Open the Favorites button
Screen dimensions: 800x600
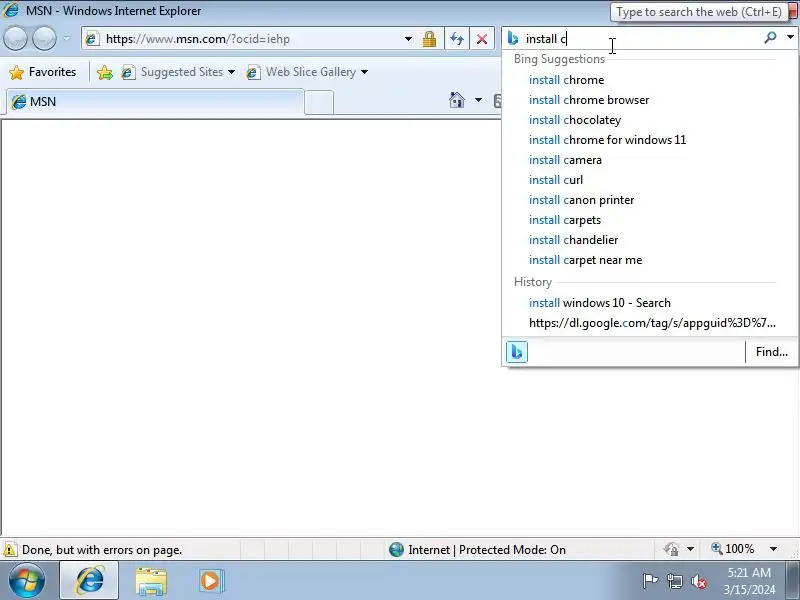pos(43,72)
